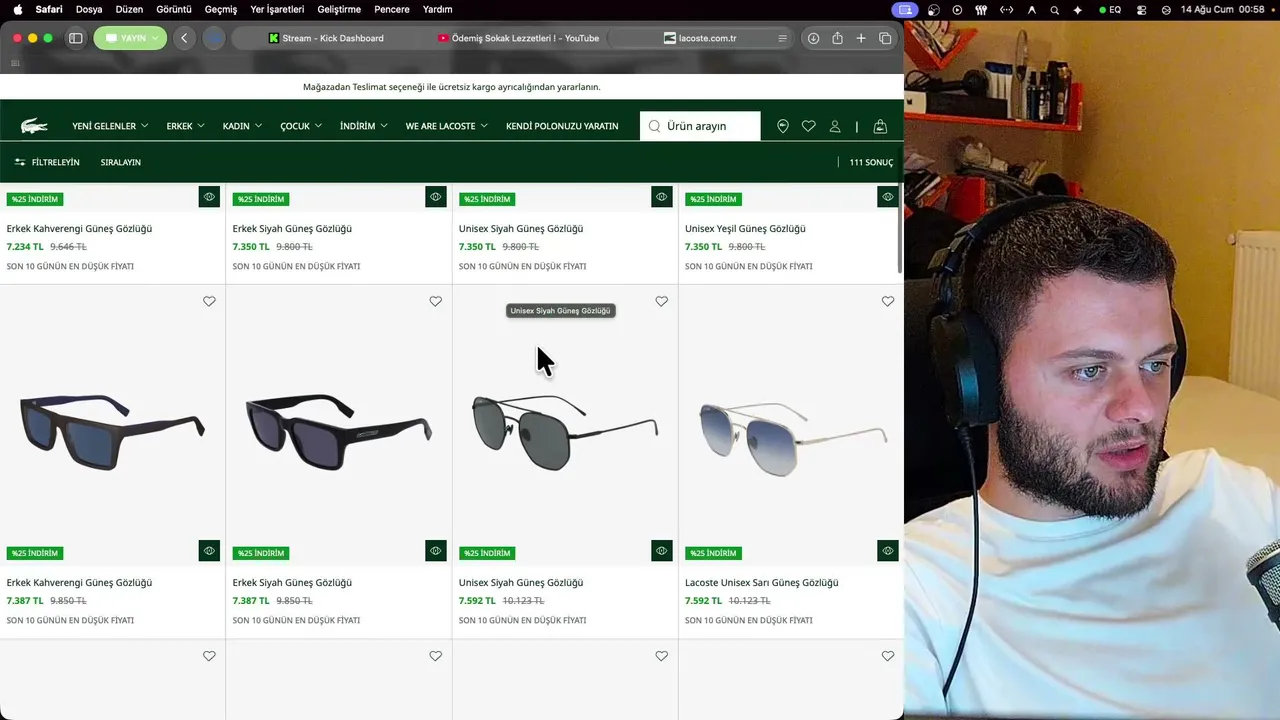Click the page's vertical scrollbar
Image resolution: width=1280 pixels, height=720 pixels.
(x=900, y=228)
